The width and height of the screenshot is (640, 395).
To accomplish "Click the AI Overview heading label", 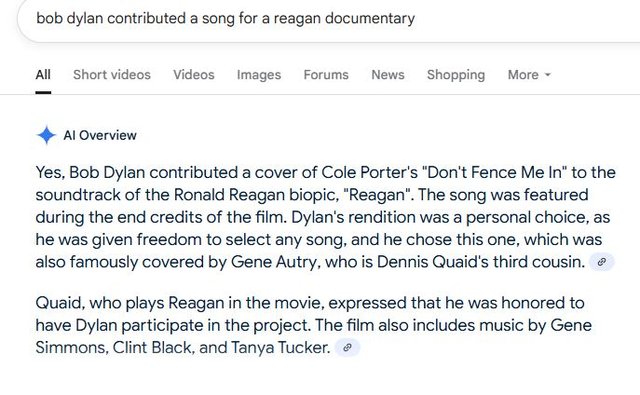I will pos(100,135).
